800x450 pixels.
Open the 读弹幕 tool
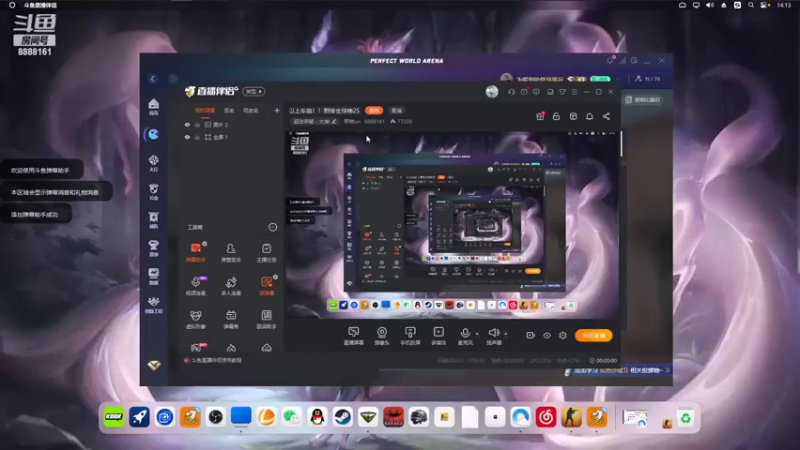tap(266, 286)
